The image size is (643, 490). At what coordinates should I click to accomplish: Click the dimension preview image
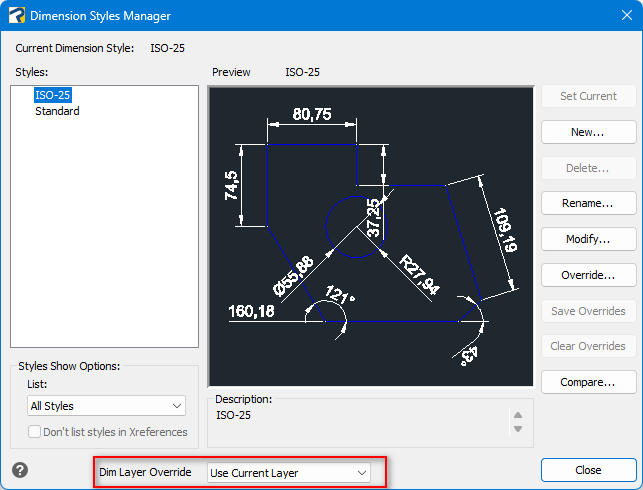(x=371, y=237)
